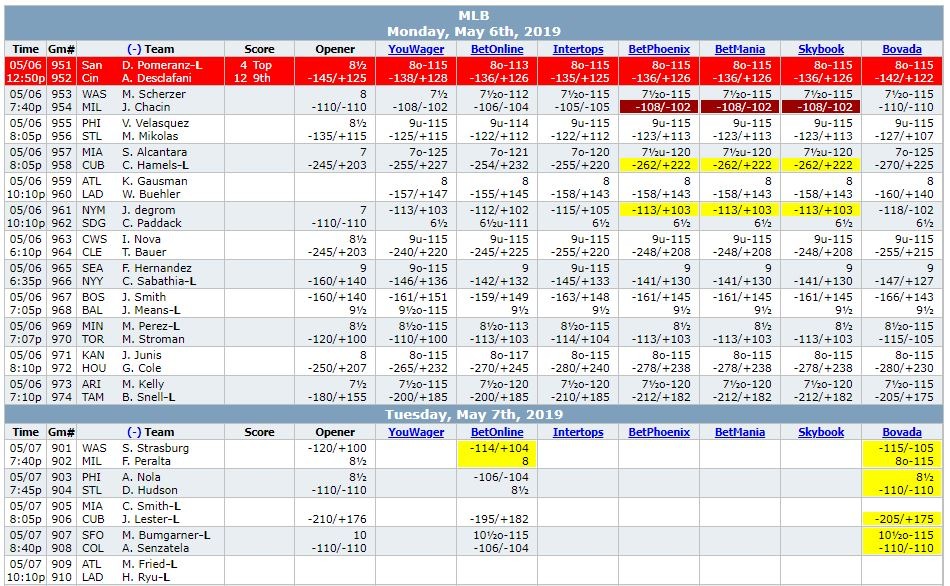Select pitcher 'A. Desclafani' in the red row
The height and width of the screenshot is (586, 950).
[156, 78]
